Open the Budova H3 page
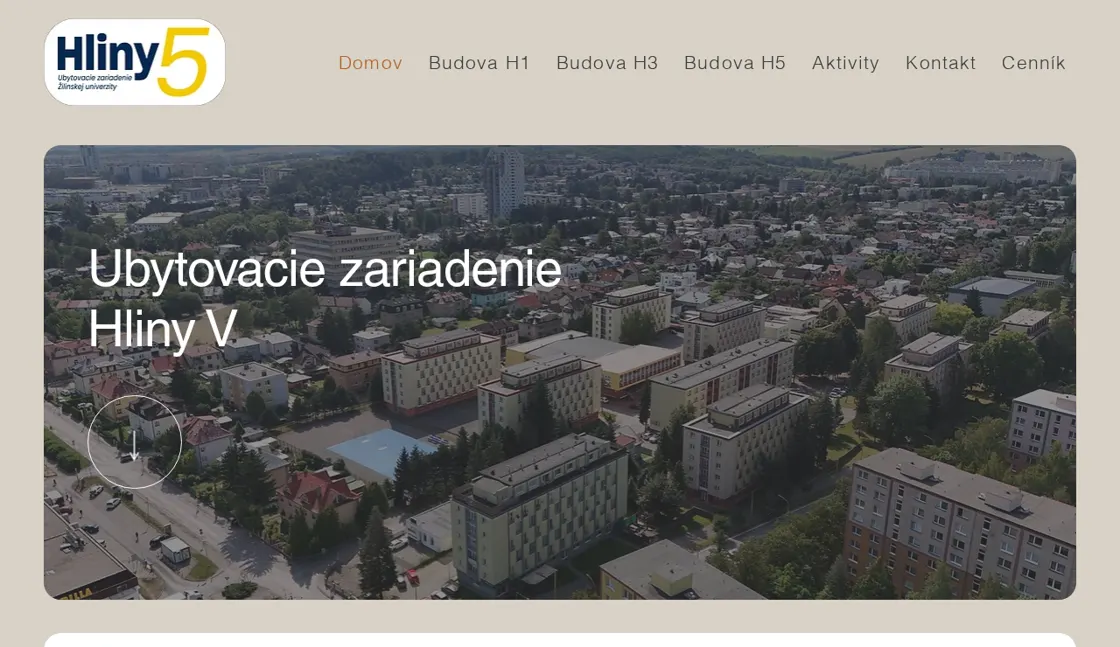Image resolution: width=1120 pixels, height=647 pixels. (x=606, y=63)
